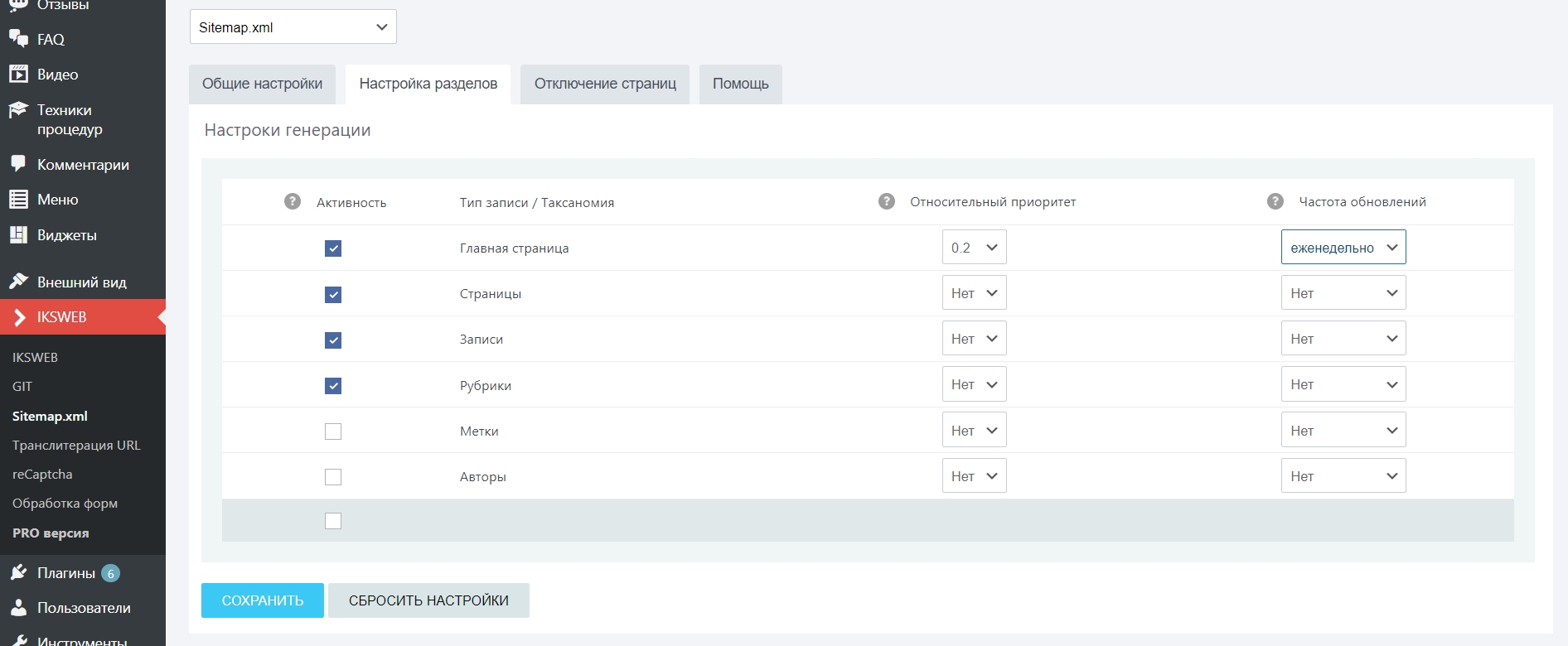Click the Тип записи / Таксаномия column header

[537, 202]
